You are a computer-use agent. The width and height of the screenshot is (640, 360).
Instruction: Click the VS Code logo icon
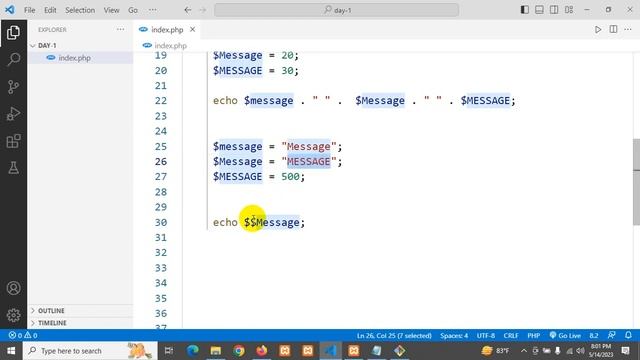(10, 10)
